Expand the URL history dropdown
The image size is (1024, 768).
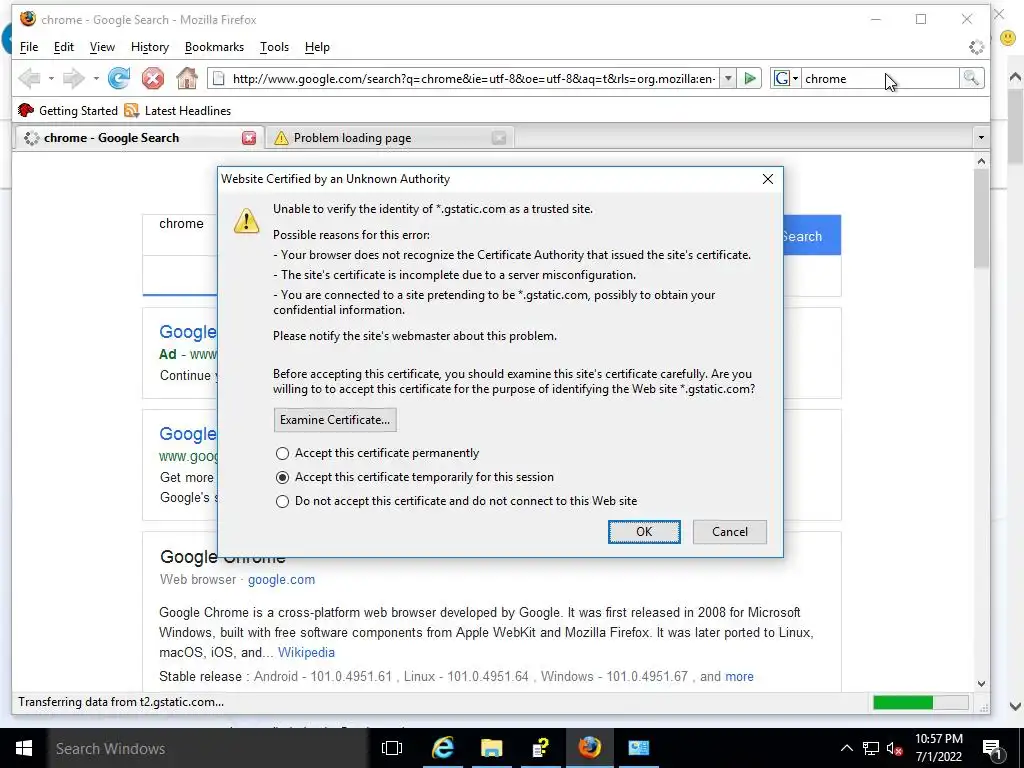(728, 78)
